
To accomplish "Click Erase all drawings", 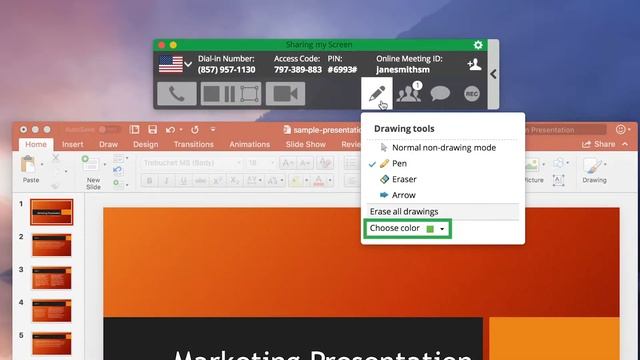I will [443, 211].
